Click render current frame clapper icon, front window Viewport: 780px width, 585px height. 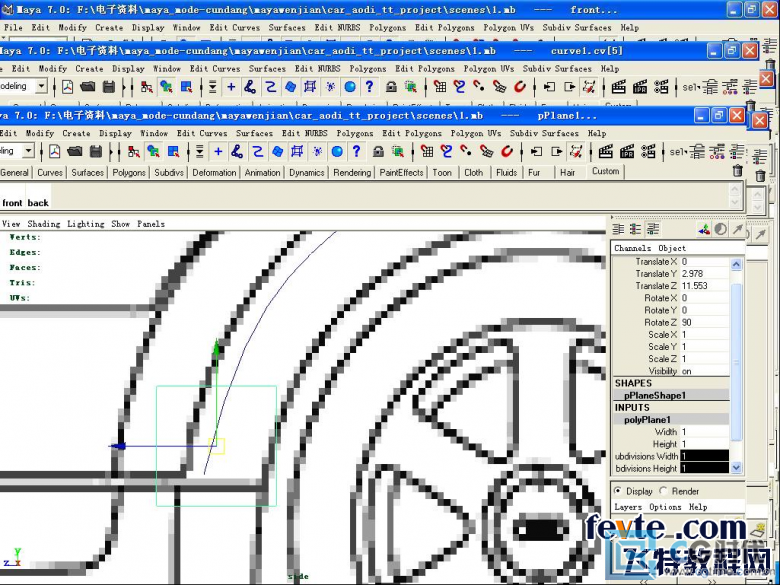tap(605, 151)
